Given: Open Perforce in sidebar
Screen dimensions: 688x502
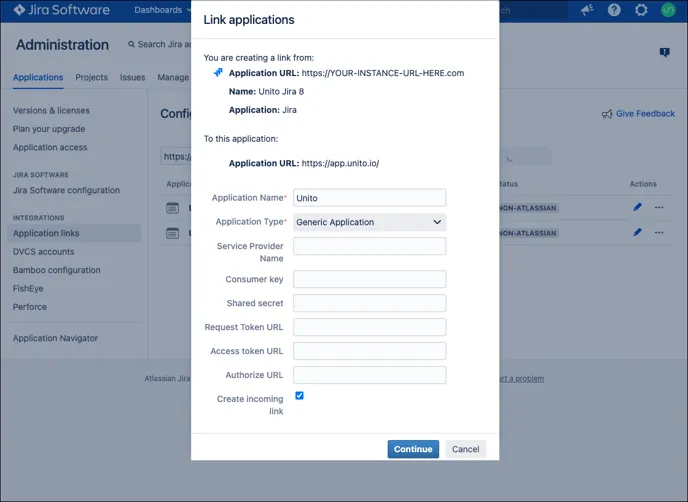Looking at the screenshot, I should (x=29, y=307).
